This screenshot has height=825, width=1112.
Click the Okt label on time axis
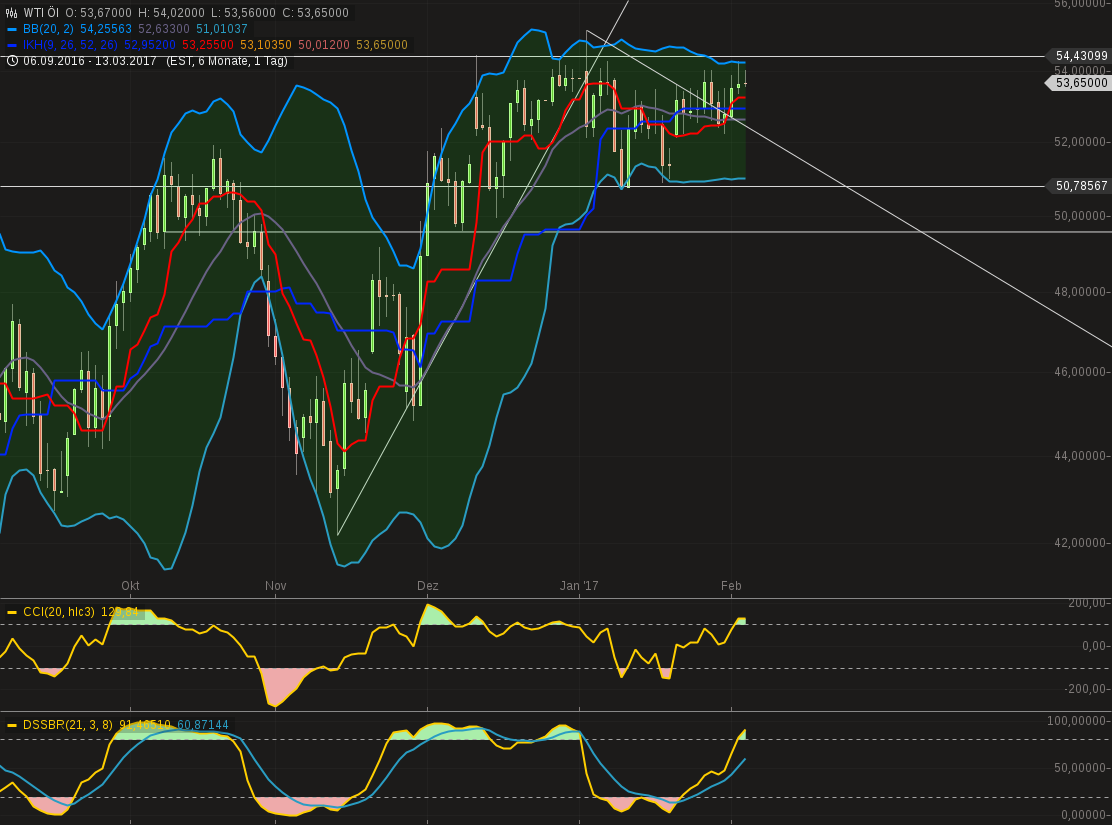tap(130, 586)
